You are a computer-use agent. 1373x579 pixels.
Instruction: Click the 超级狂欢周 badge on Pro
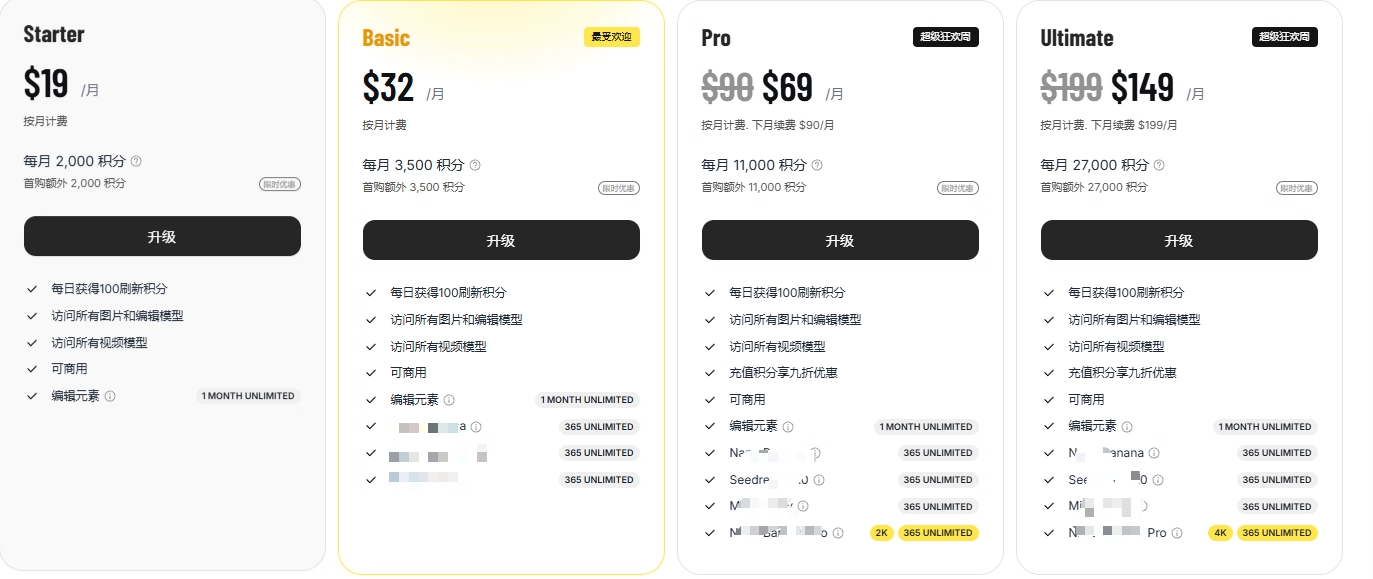(x=945, y=37)
